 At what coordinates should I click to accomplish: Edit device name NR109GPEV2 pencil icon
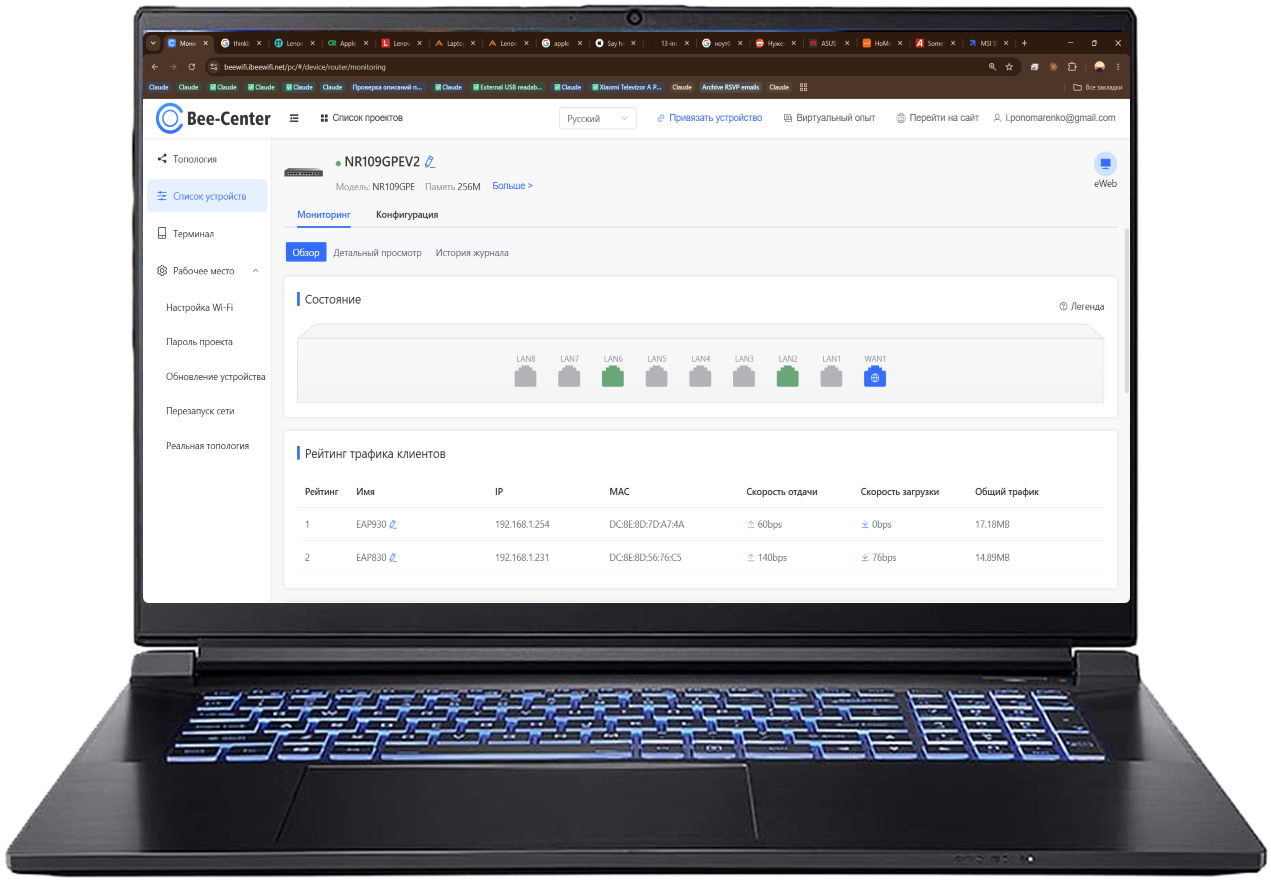pyautogui.click(x=430, y=162)
